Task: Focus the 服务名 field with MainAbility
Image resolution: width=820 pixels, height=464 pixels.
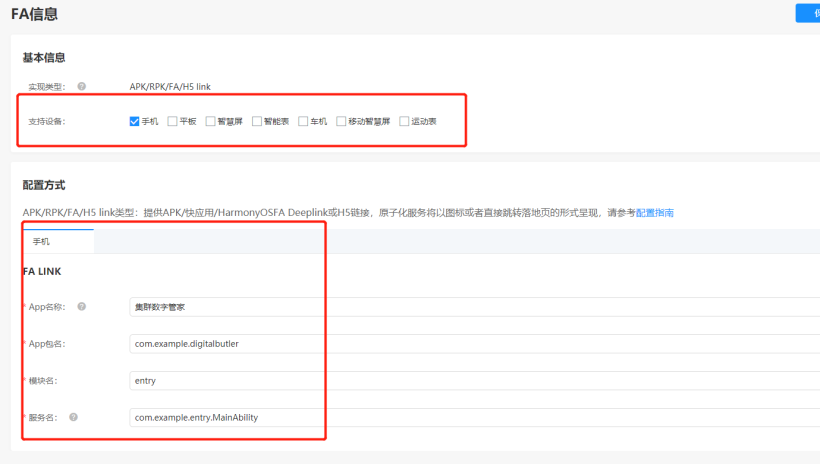Action: 470,417
